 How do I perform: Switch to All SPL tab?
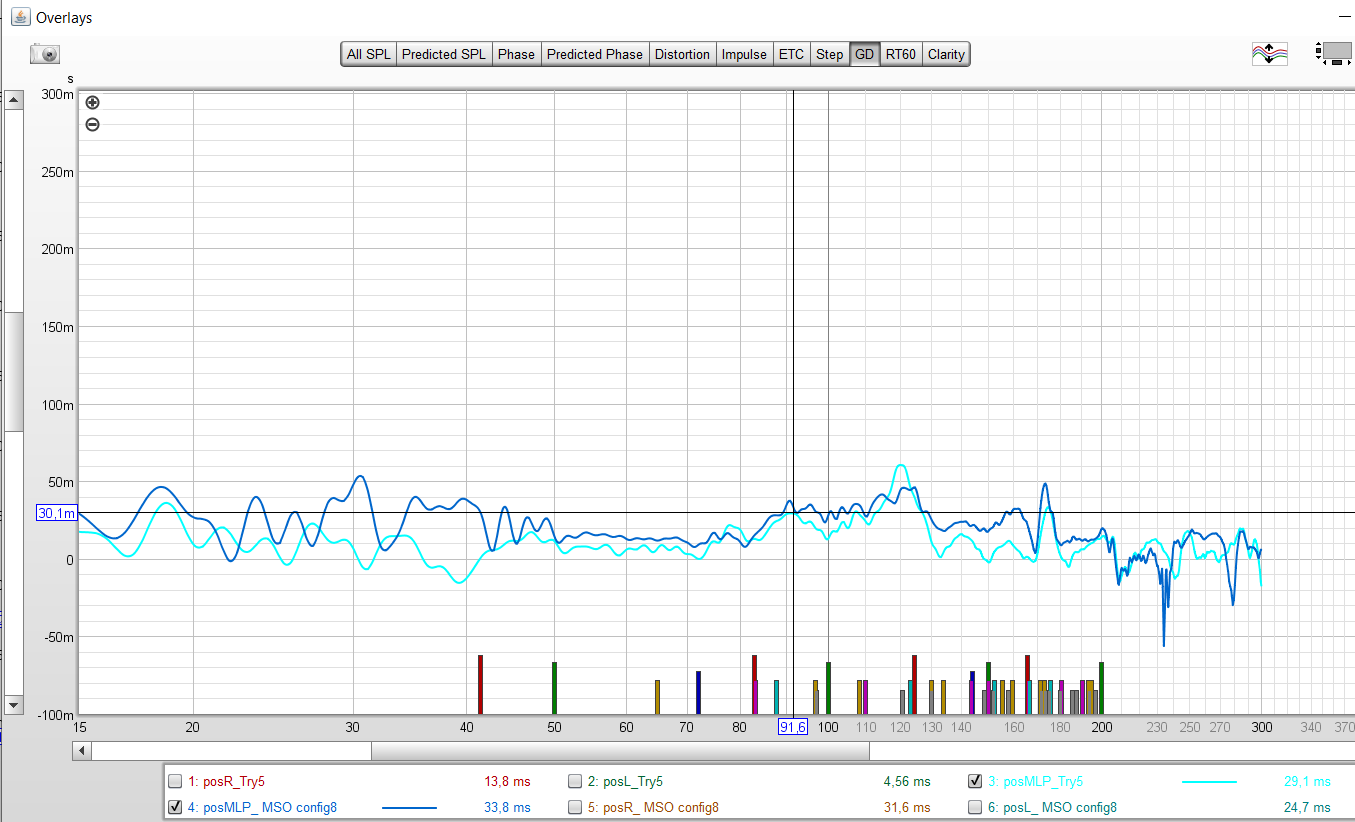(369, 54)
